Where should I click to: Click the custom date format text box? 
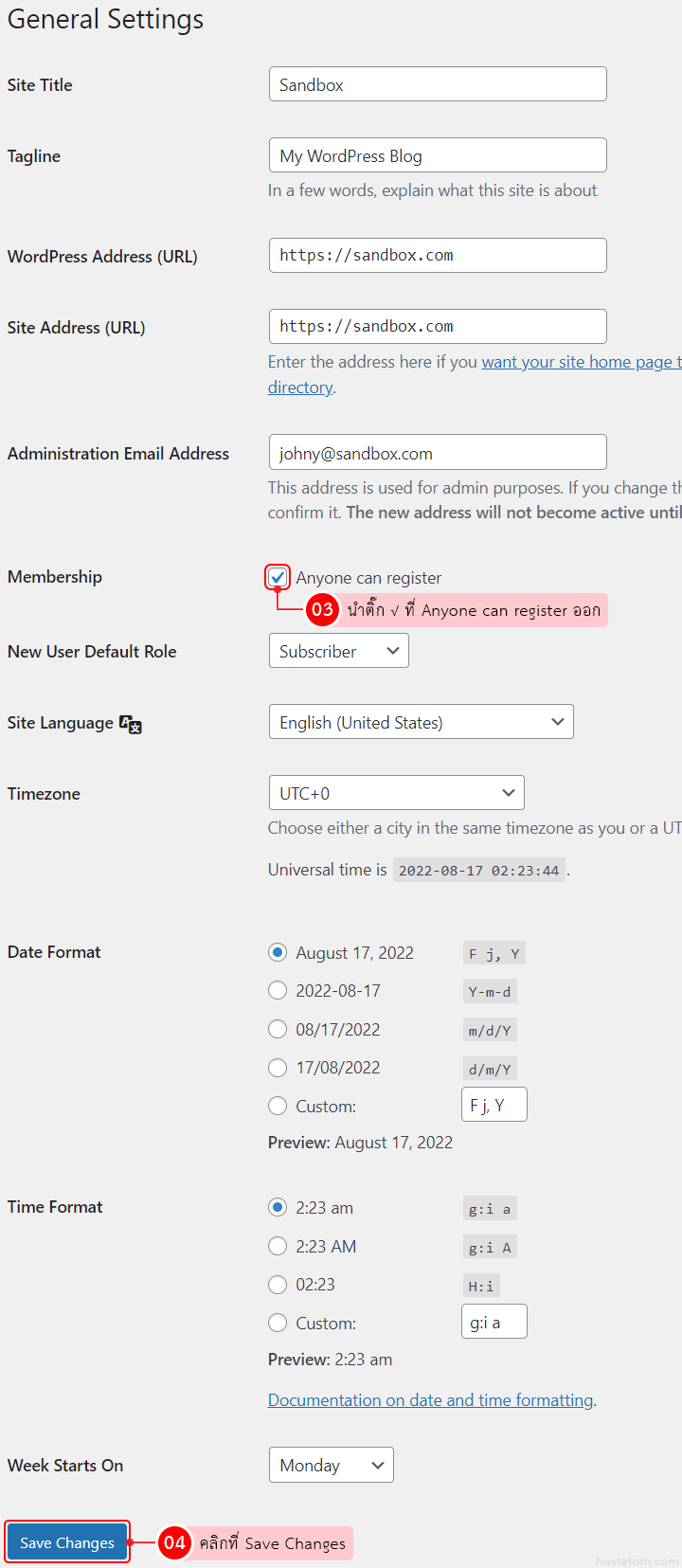pyautogui.click(x=494, y=1105)
